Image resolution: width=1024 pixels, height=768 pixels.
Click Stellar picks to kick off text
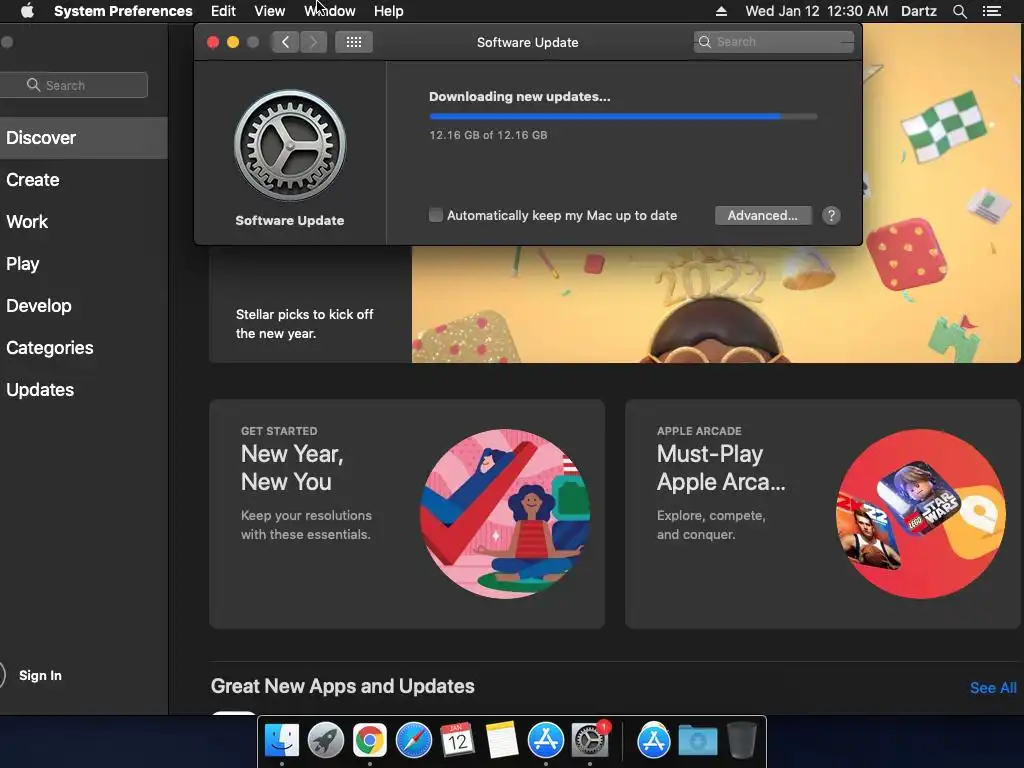pyautogui.click(x=304, y=324)
